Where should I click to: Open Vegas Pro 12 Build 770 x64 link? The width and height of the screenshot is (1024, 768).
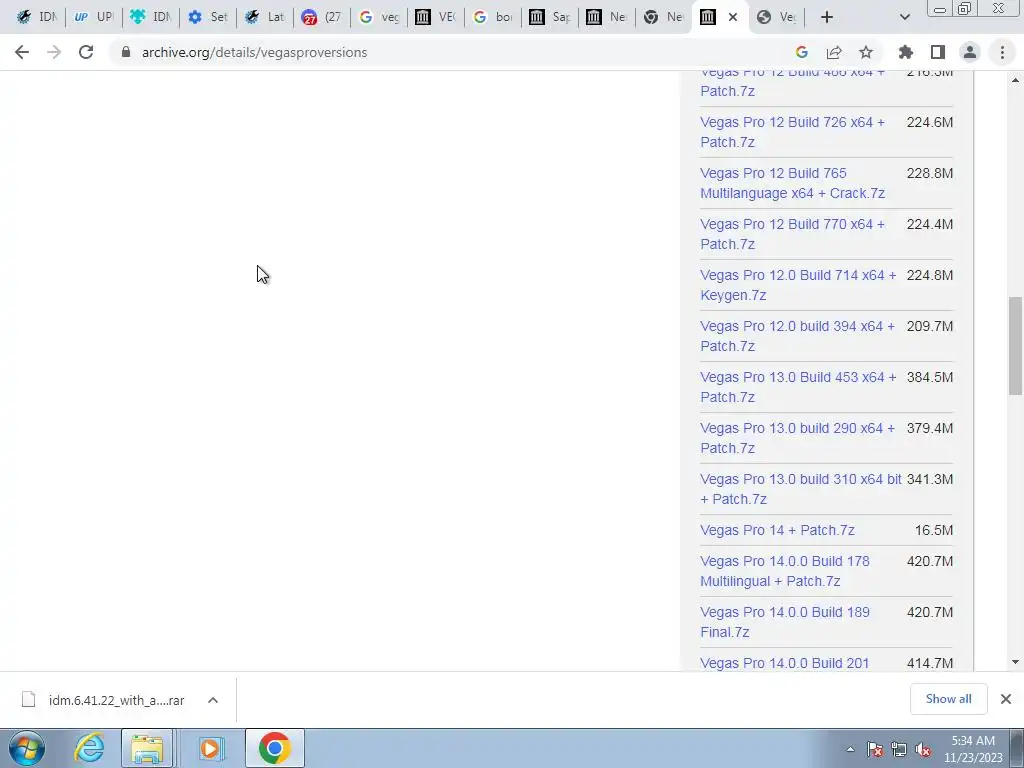point(792,234)
